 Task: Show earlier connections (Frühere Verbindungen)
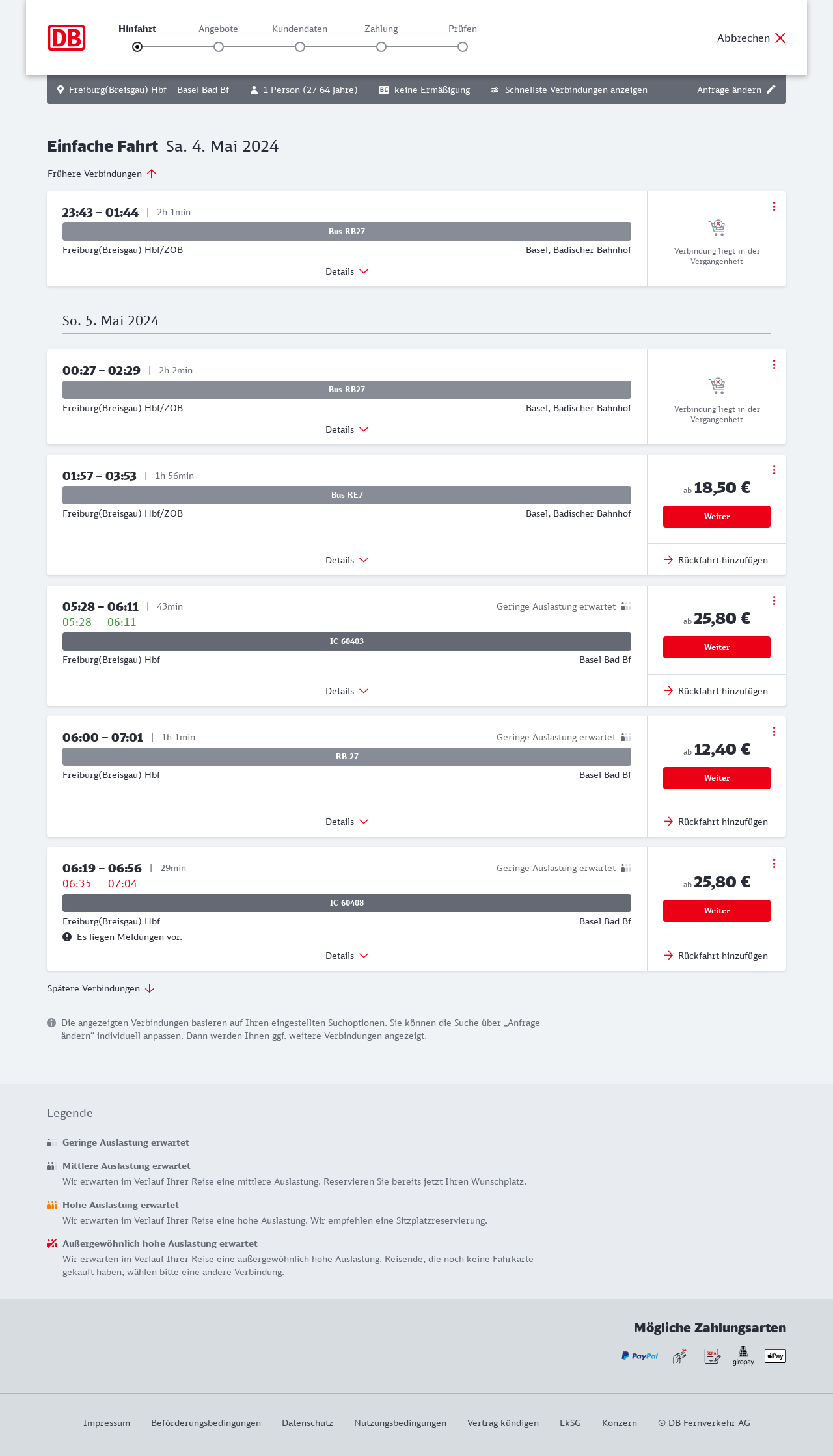pos(102,174)
